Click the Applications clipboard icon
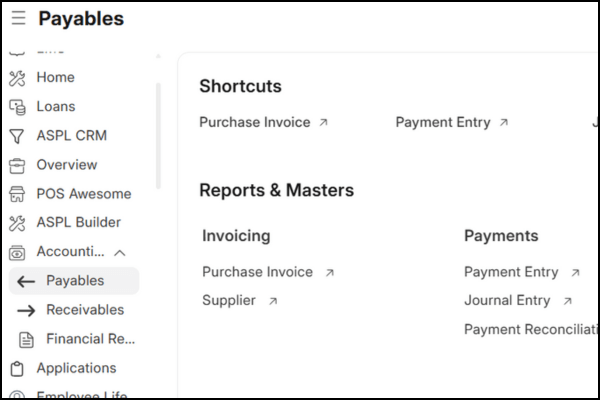This screenshot has height=400, width=600. (x=17, y=369)
